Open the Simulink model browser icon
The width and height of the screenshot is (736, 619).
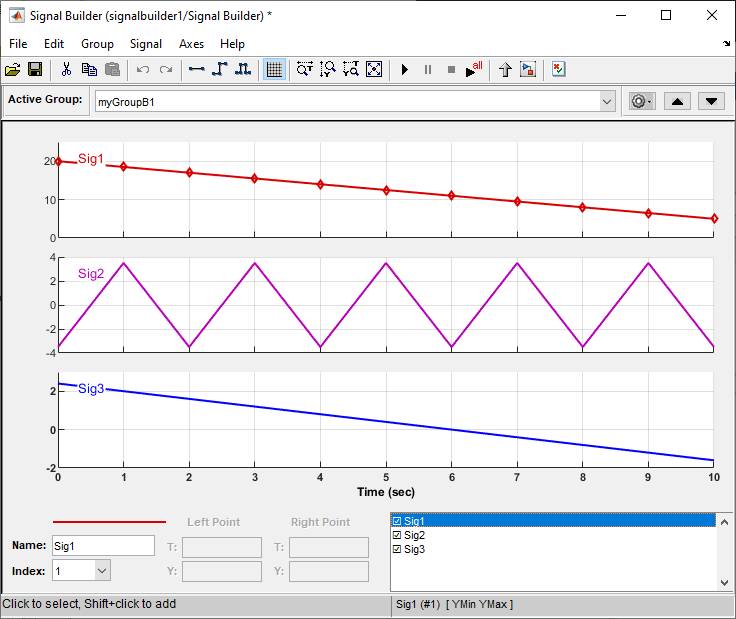coord(528,69)
